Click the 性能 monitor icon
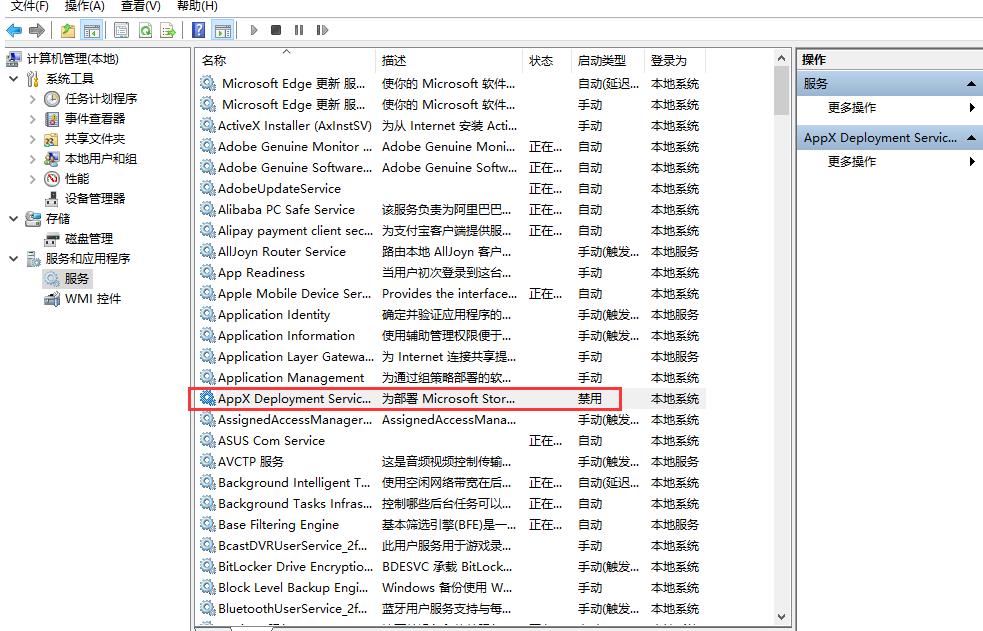 coord(52,179)
